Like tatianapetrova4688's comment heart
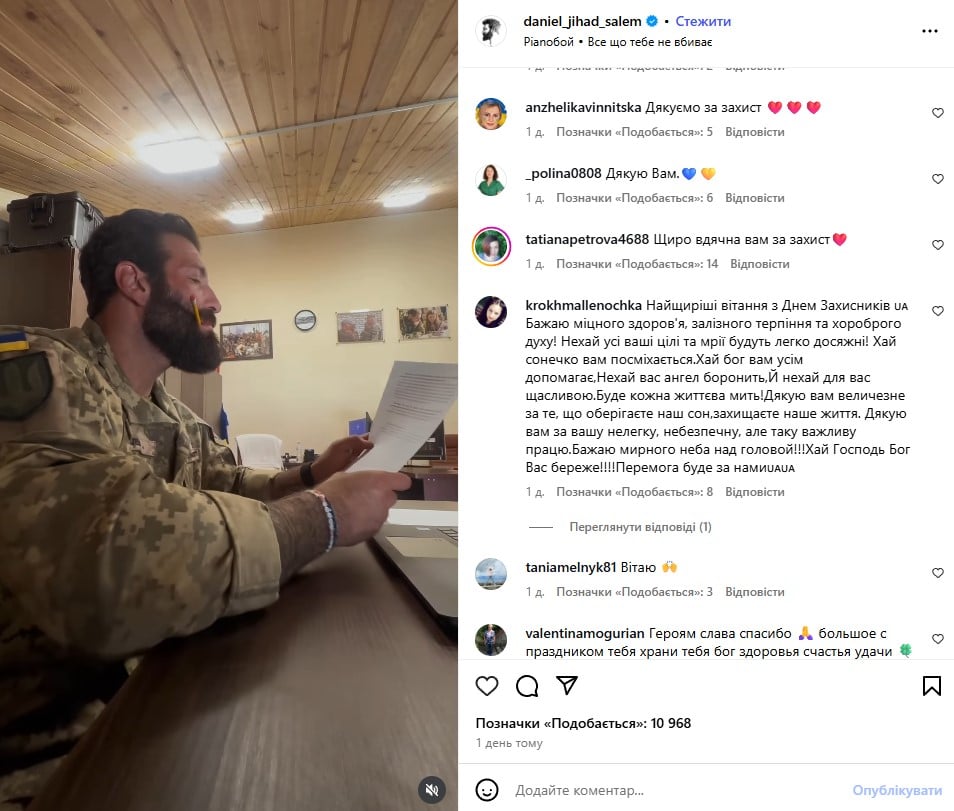Viewport: 954px width, 811px height. click(x=938, y=245)
